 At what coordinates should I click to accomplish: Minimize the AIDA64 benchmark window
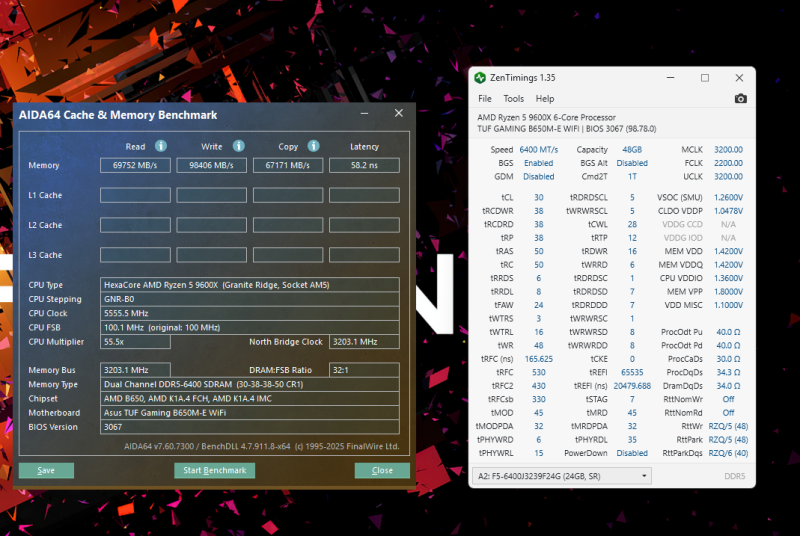pos(364,113)
